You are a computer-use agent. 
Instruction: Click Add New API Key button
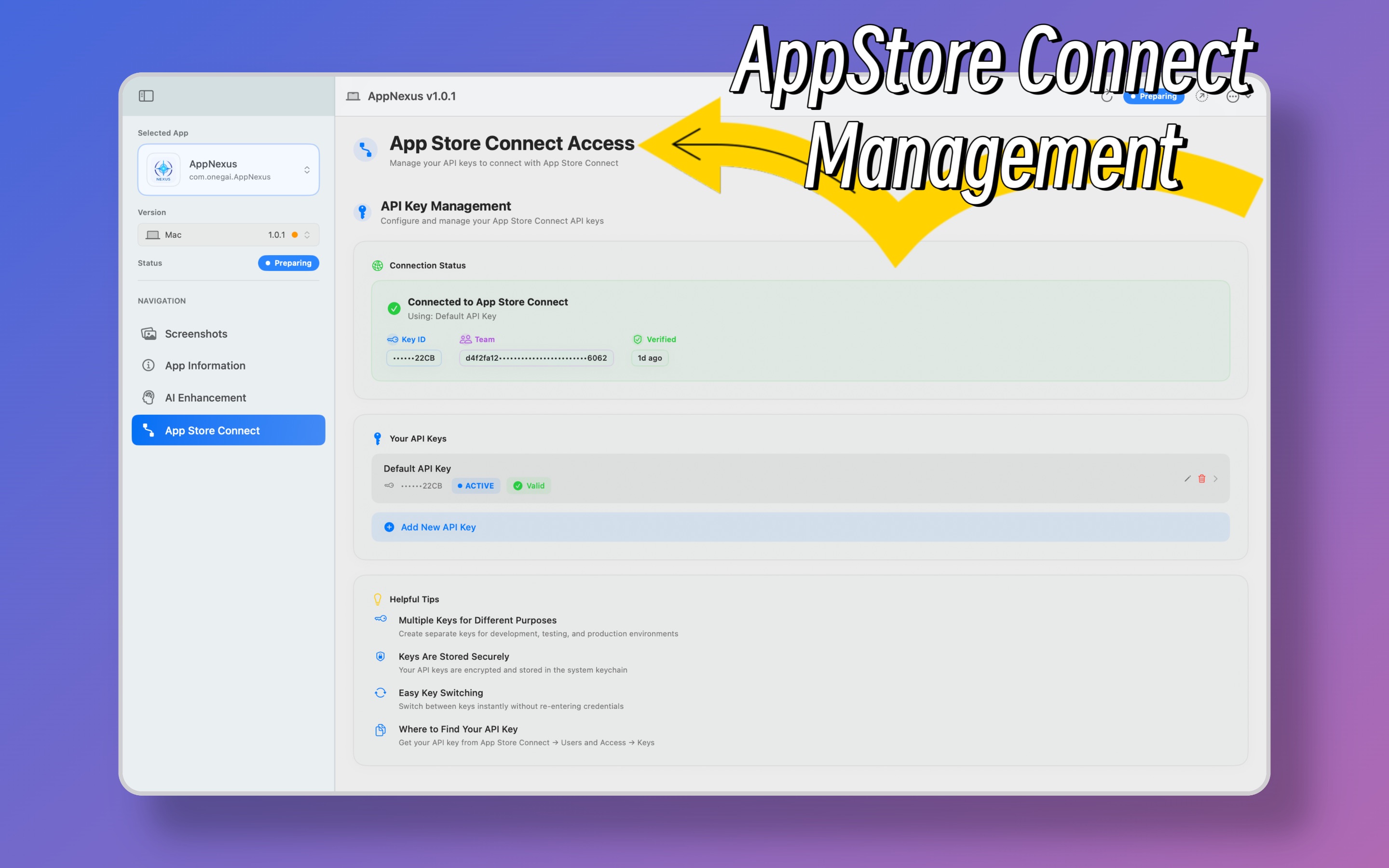click(x=438, y=527)
